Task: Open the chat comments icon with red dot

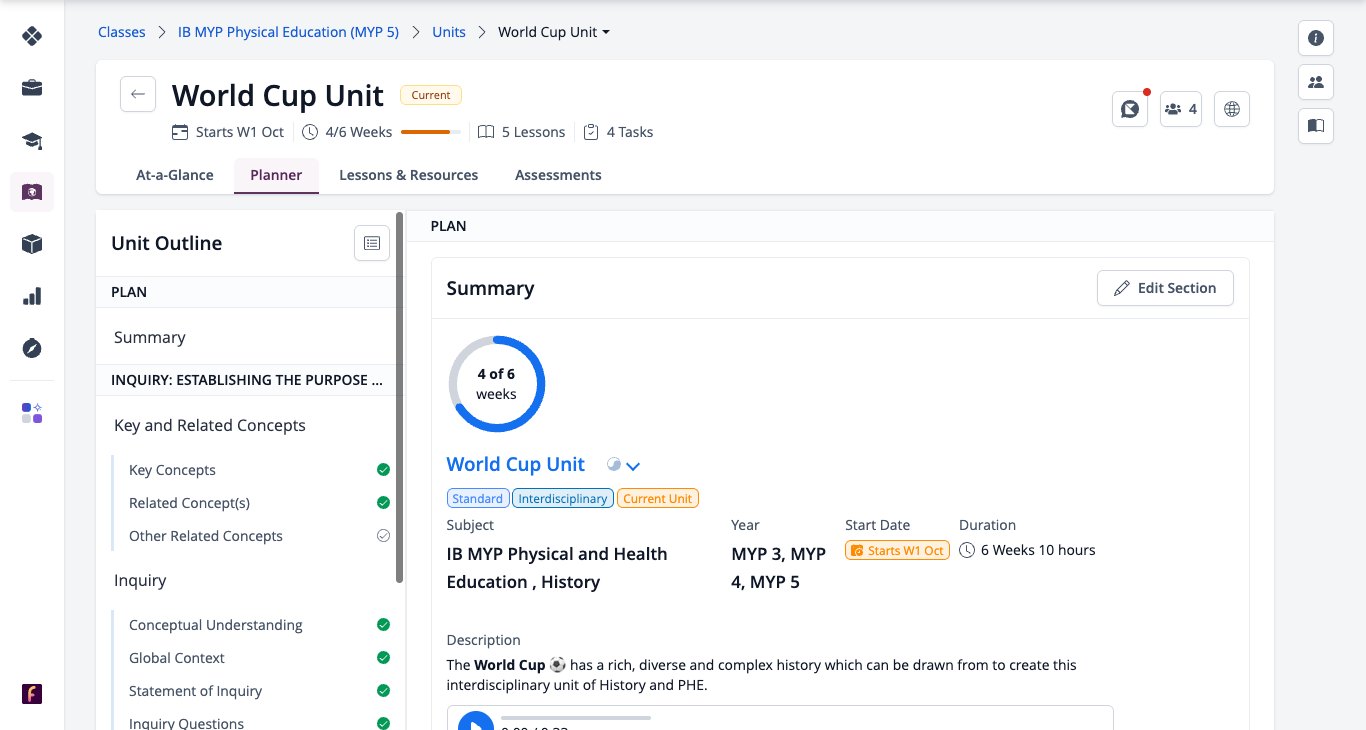Action: point(1130,109)
